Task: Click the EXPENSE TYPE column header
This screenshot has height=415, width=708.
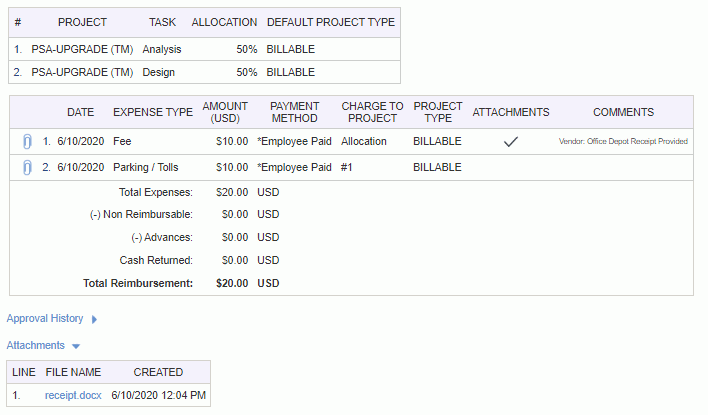Action: pyautogui.click(x=153, y=112)
